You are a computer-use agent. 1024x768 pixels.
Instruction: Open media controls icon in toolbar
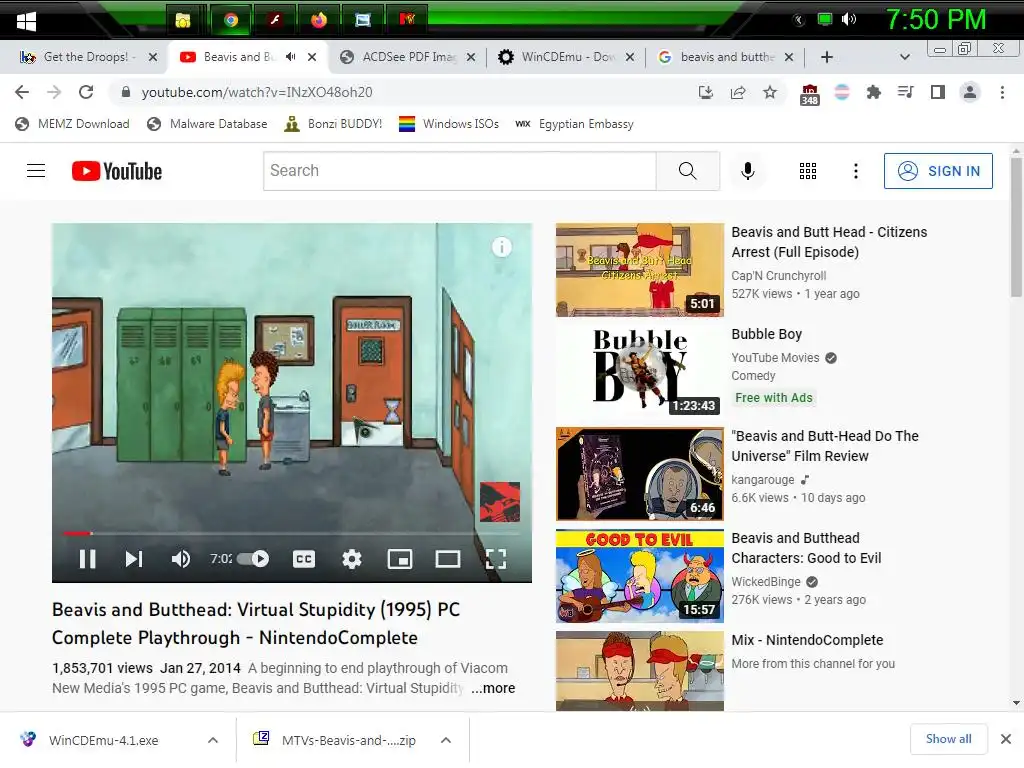click(905, 93)
